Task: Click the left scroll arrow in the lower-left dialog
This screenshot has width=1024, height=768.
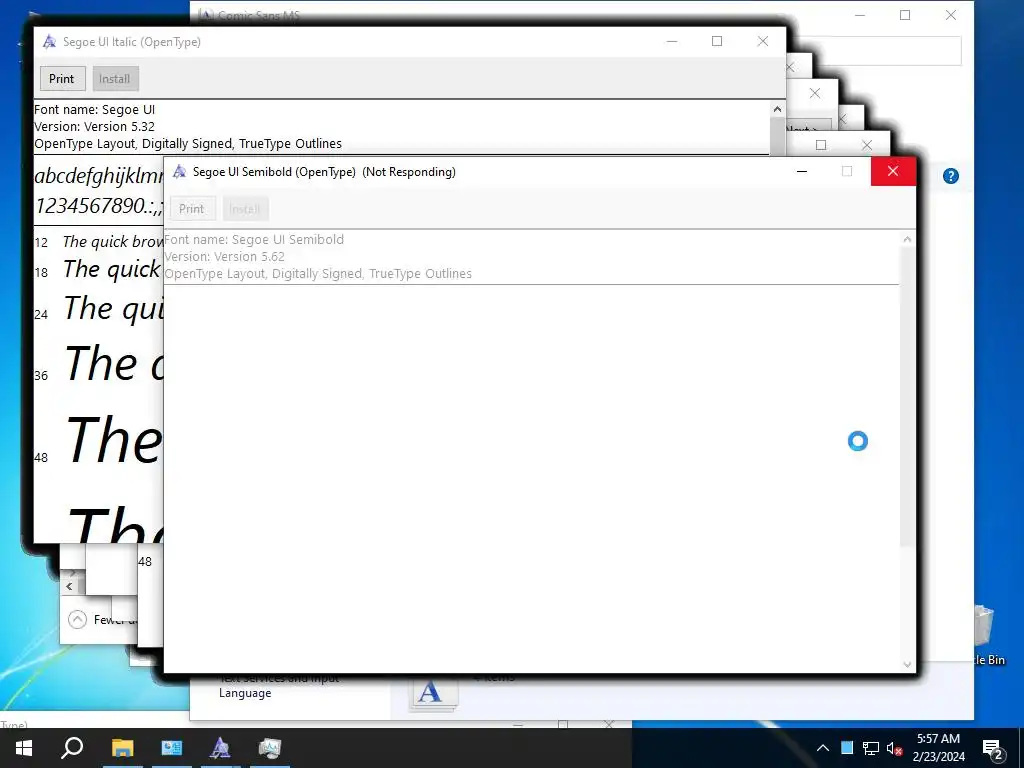Action: [69, 586]
